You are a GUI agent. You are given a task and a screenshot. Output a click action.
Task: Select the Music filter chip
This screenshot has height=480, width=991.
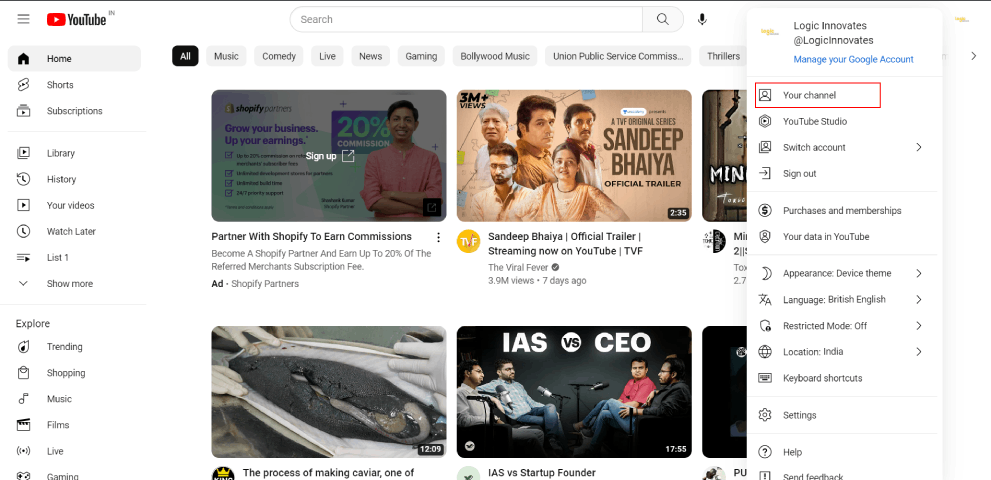pos(226,56)
